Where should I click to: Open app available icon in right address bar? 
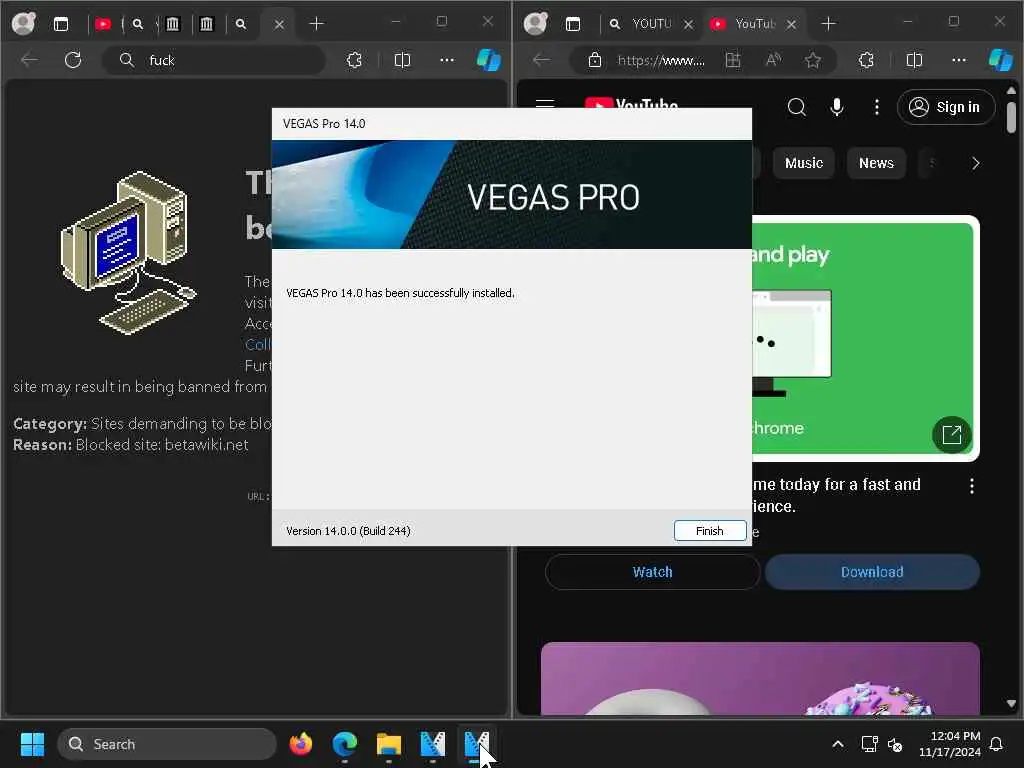[733, 60]
